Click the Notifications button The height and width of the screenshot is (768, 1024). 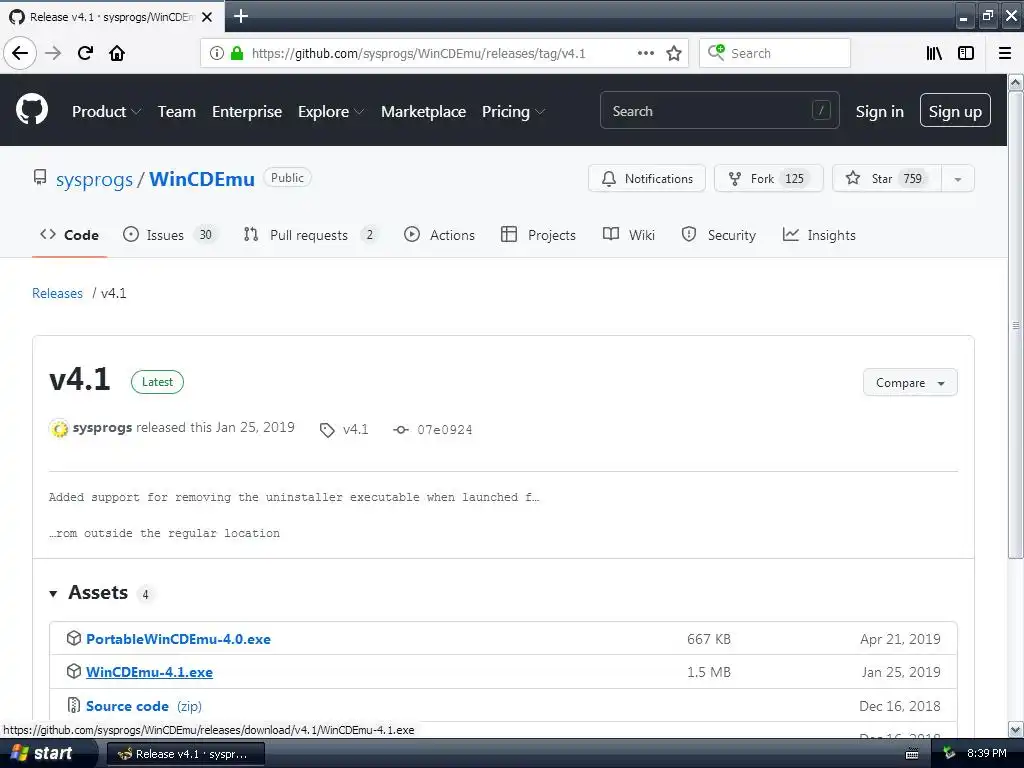click(x=647, y=179)
